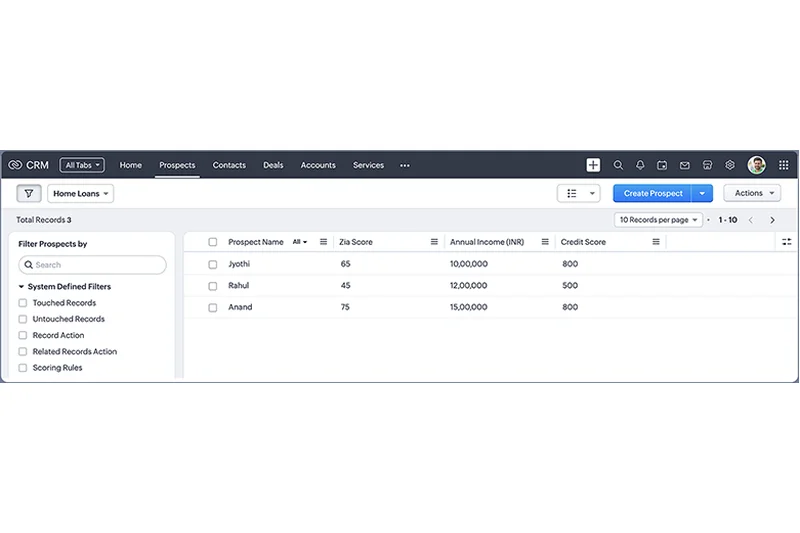Viewport: 800px width, 533px height.
Task: Open the search magnifier in top bar
Action: click(618, 165)
